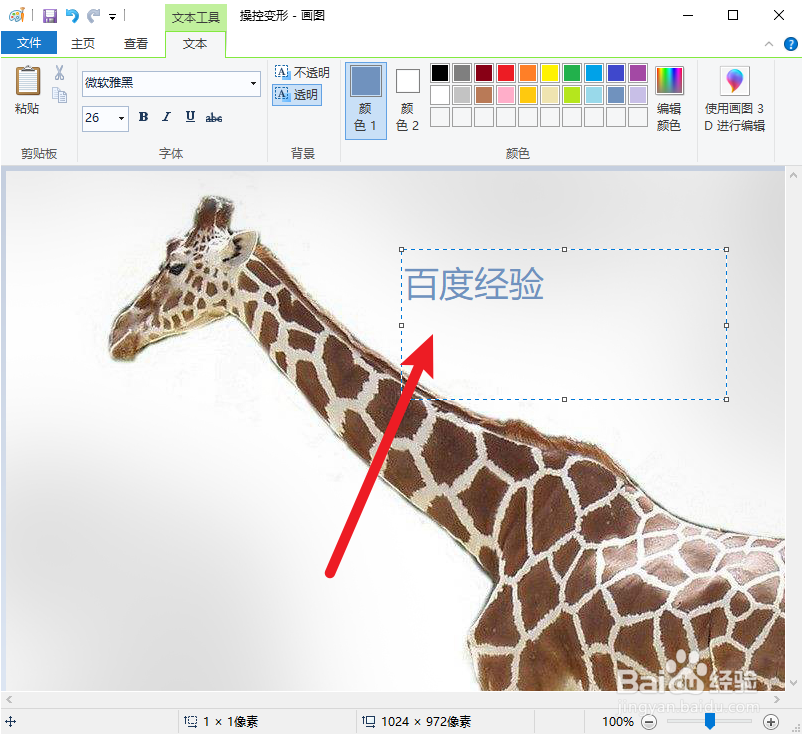
Task: Apply bold formatting with the B icon
Action: 143,118
